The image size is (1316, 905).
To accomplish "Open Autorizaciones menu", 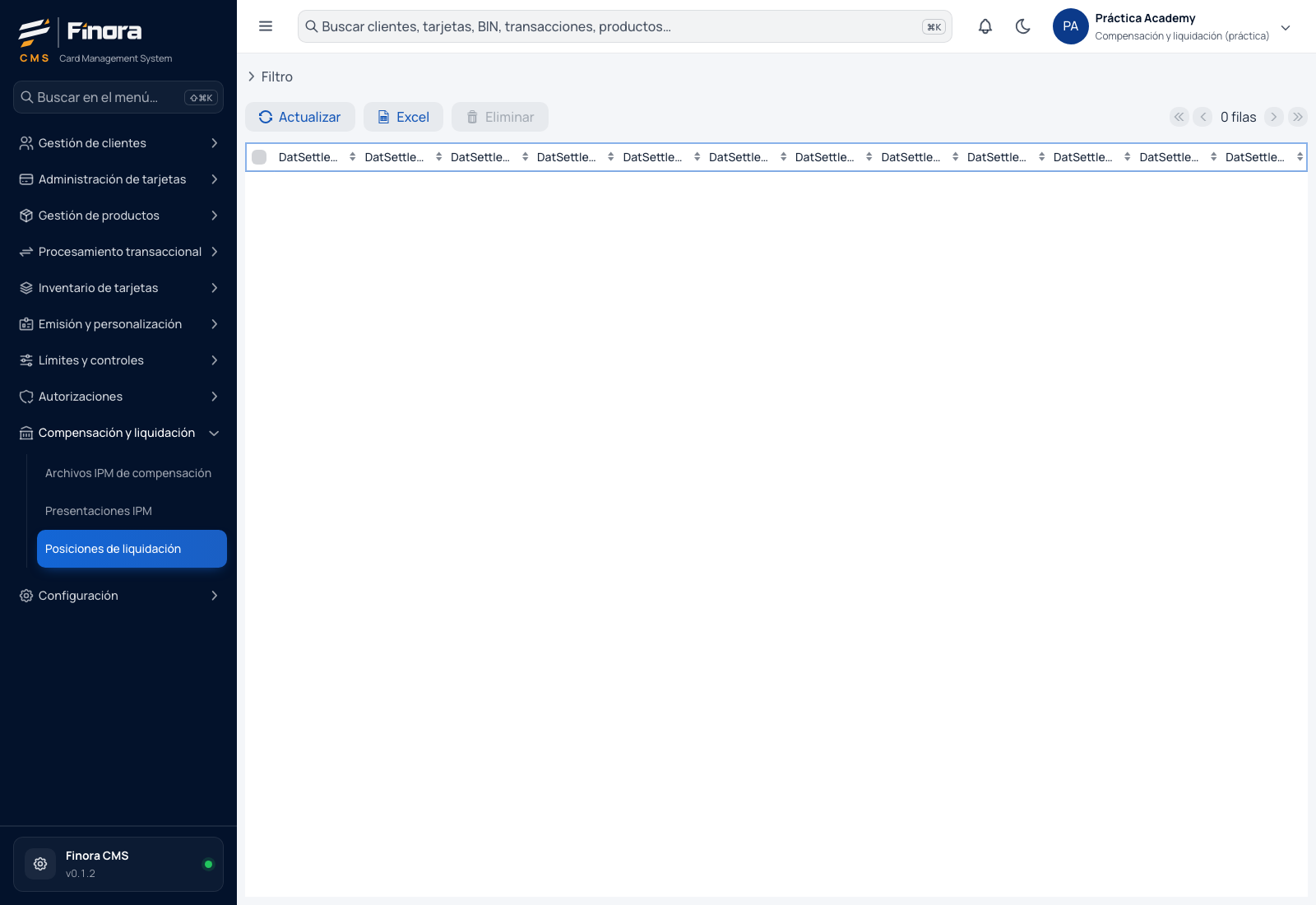I will (118, 397).
